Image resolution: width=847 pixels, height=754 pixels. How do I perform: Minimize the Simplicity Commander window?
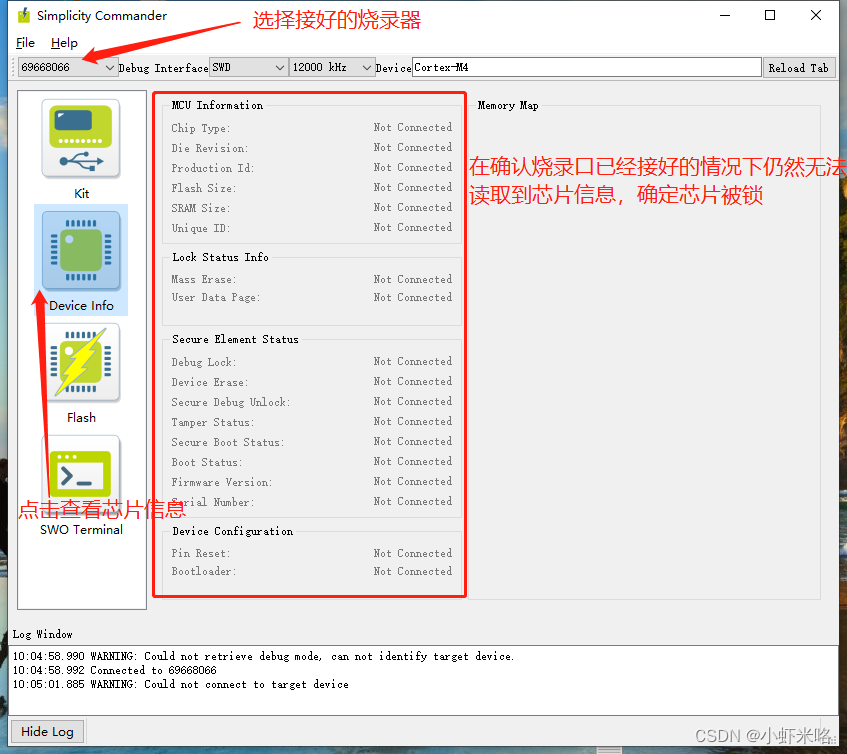725,16
